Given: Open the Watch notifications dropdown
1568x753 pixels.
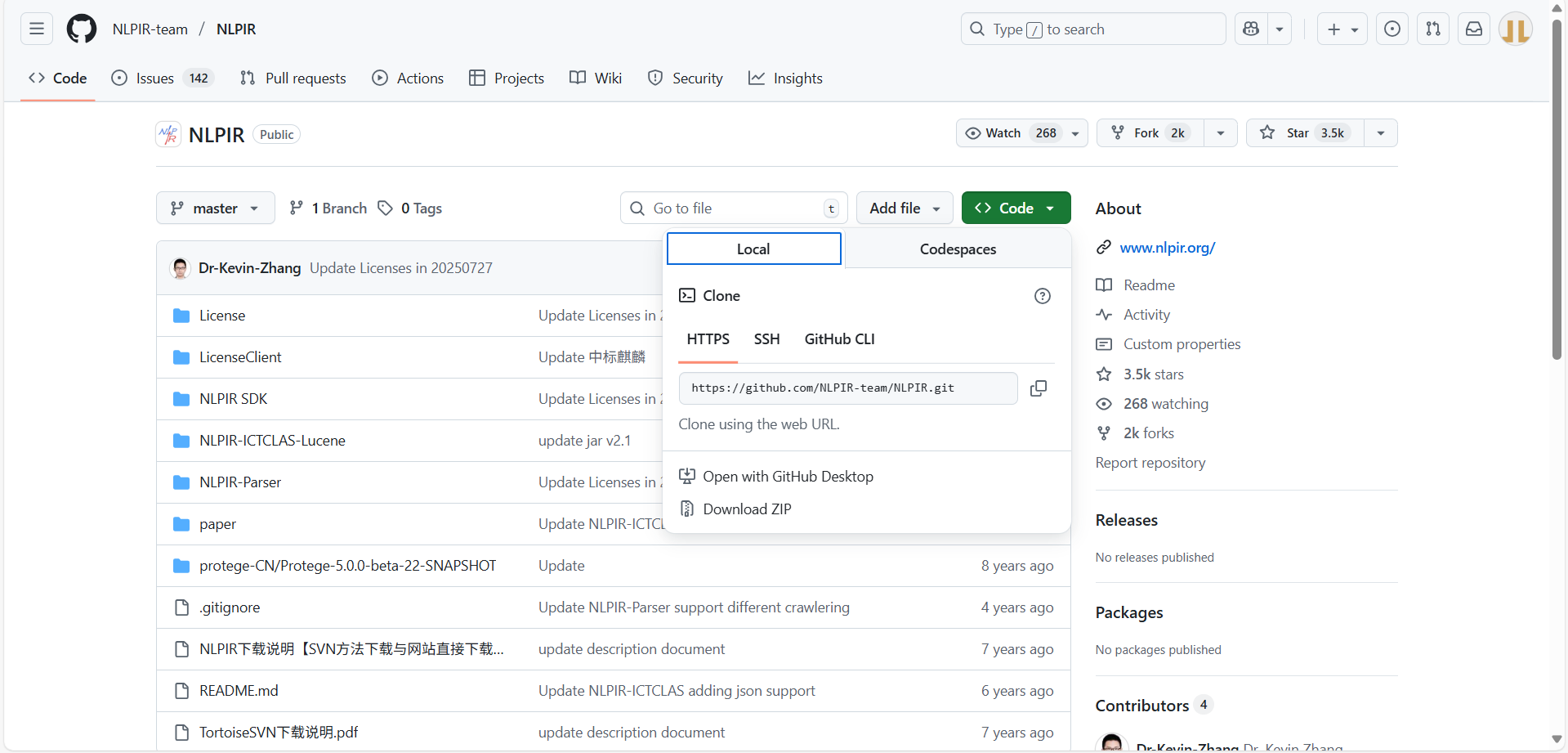Looking at the screenshot, I should click(1021, 133).
